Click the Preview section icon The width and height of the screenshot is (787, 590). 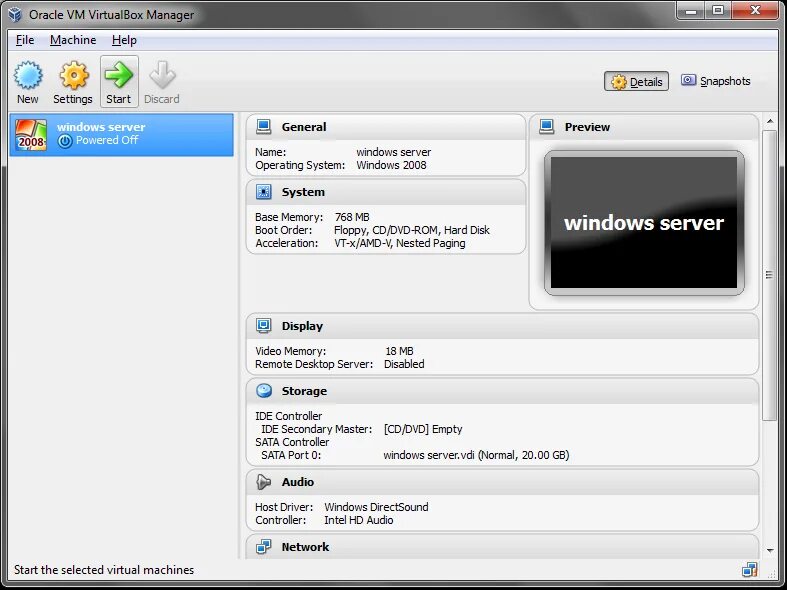click(547, 127)
